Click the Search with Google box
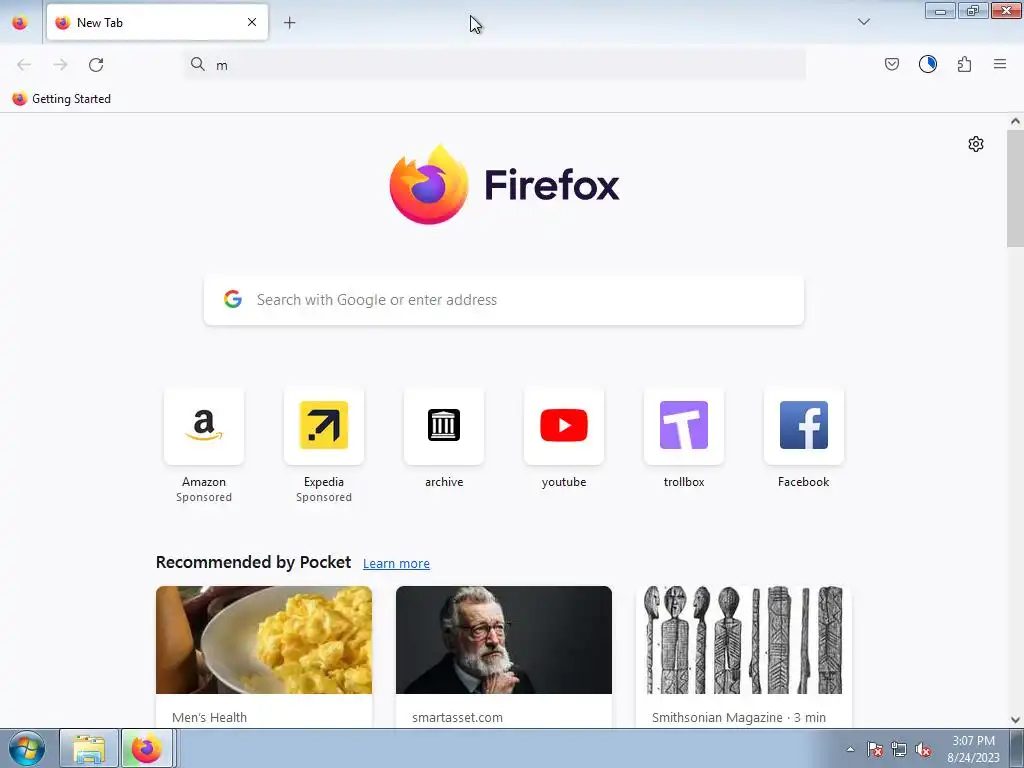Screen dimensions: 1024x768 [x=504, y=300]
